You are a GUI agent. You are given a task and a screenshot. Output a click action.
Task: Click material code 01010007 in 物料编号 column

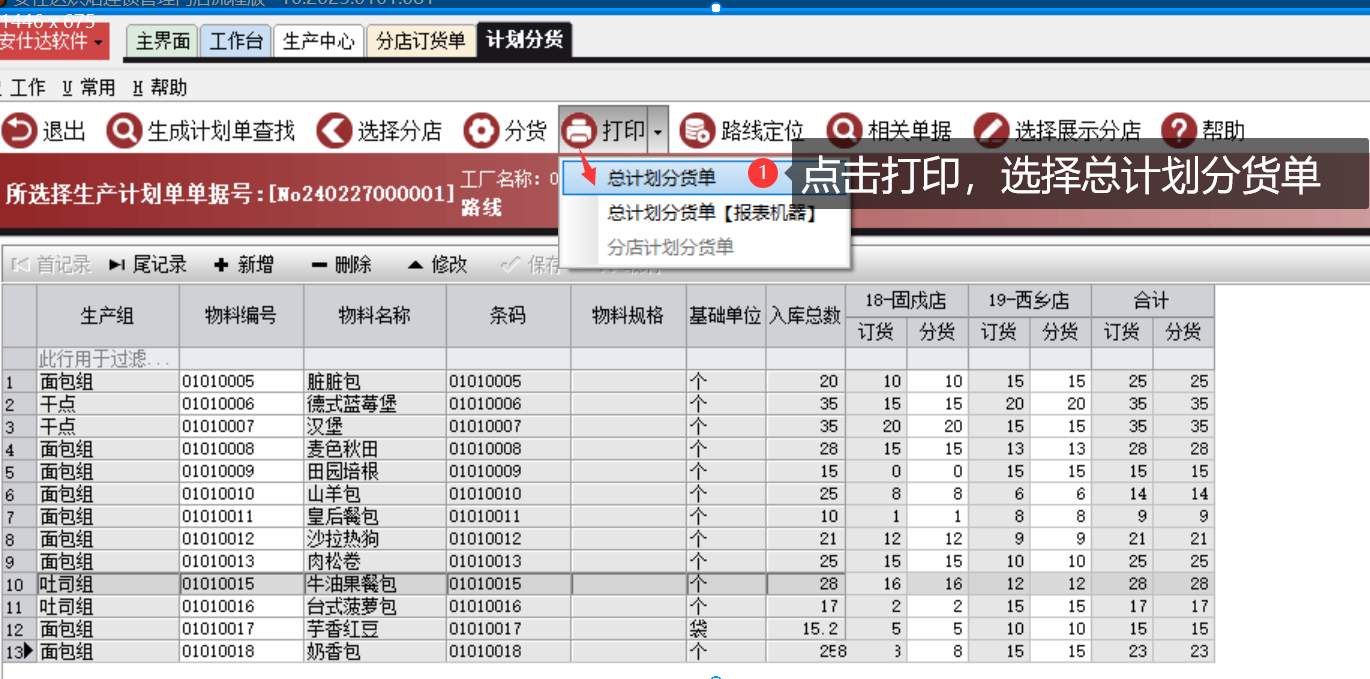point(241,426)
